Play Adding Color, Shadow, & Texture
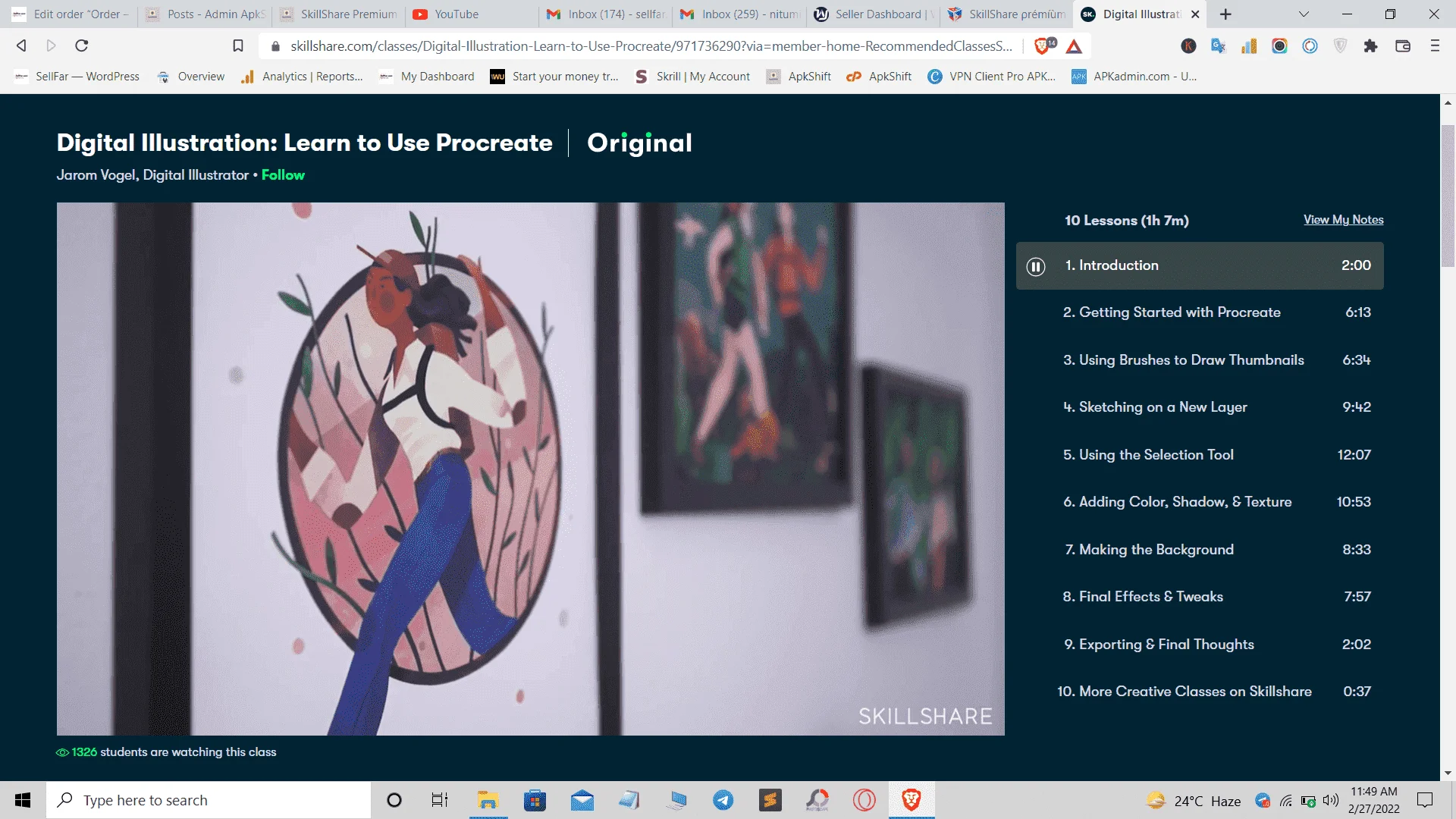1456x819 pixels. (1200, 502)
